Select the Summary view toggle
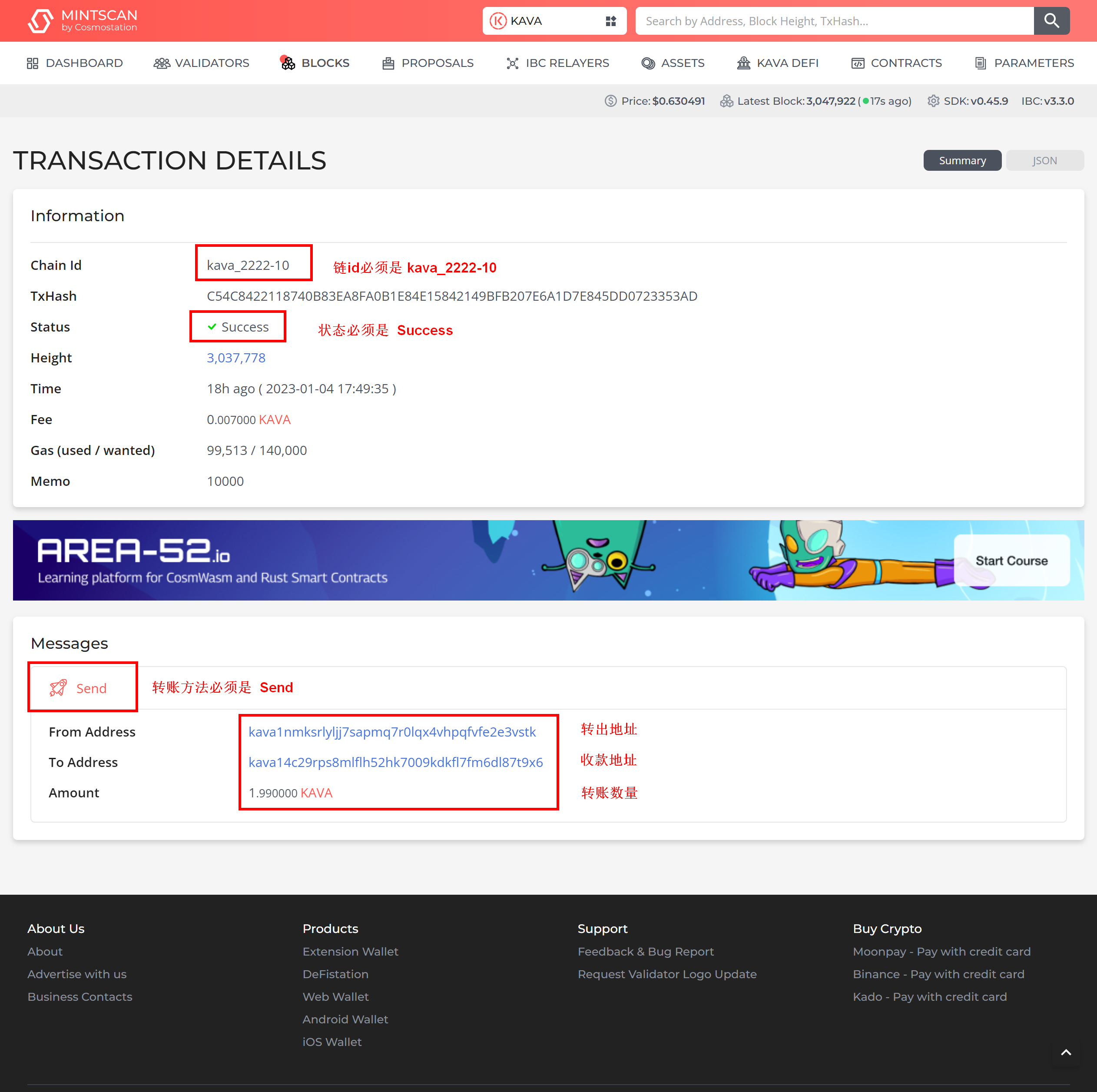Image resolution: width=1097 pixels, height=1092 pixels. [x=962, y=161]
